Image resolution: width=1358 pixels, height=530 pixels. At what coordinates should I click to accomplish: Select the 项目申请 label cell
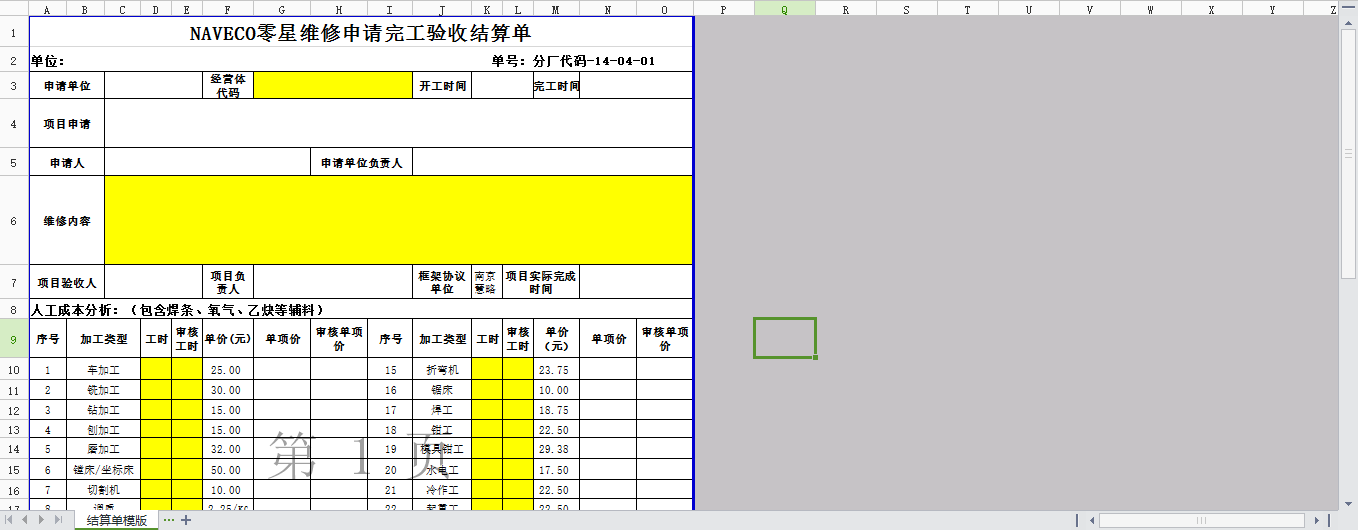pyautogui.click(x=67, y=124)
